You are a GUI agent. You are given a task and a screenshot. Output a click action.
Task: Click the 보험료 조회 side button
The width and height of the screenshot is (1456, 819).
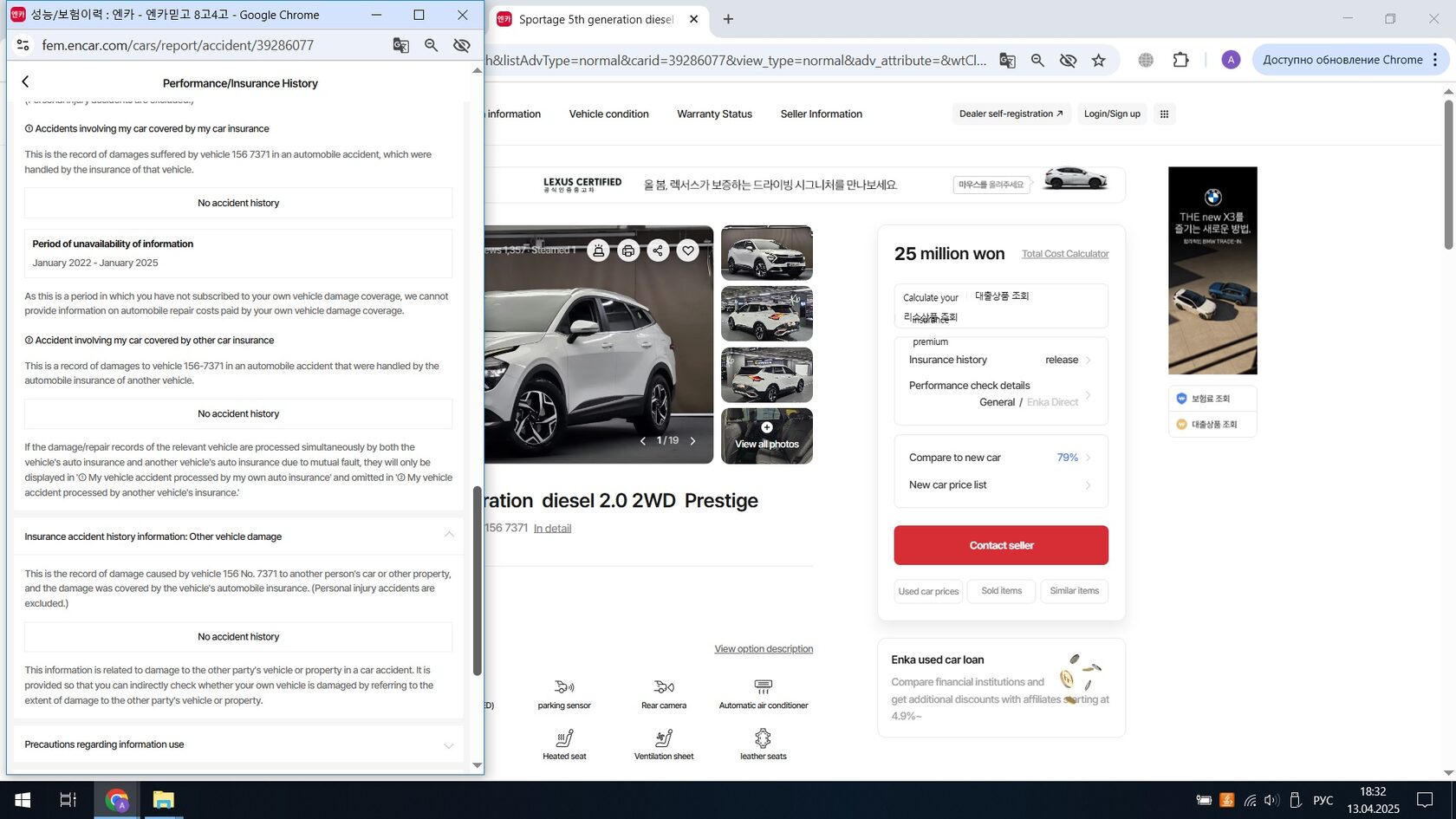(x=1212, y=399)
